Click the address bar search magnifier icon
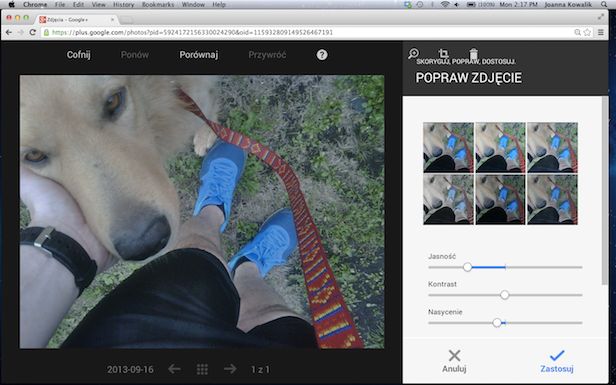 577,32
